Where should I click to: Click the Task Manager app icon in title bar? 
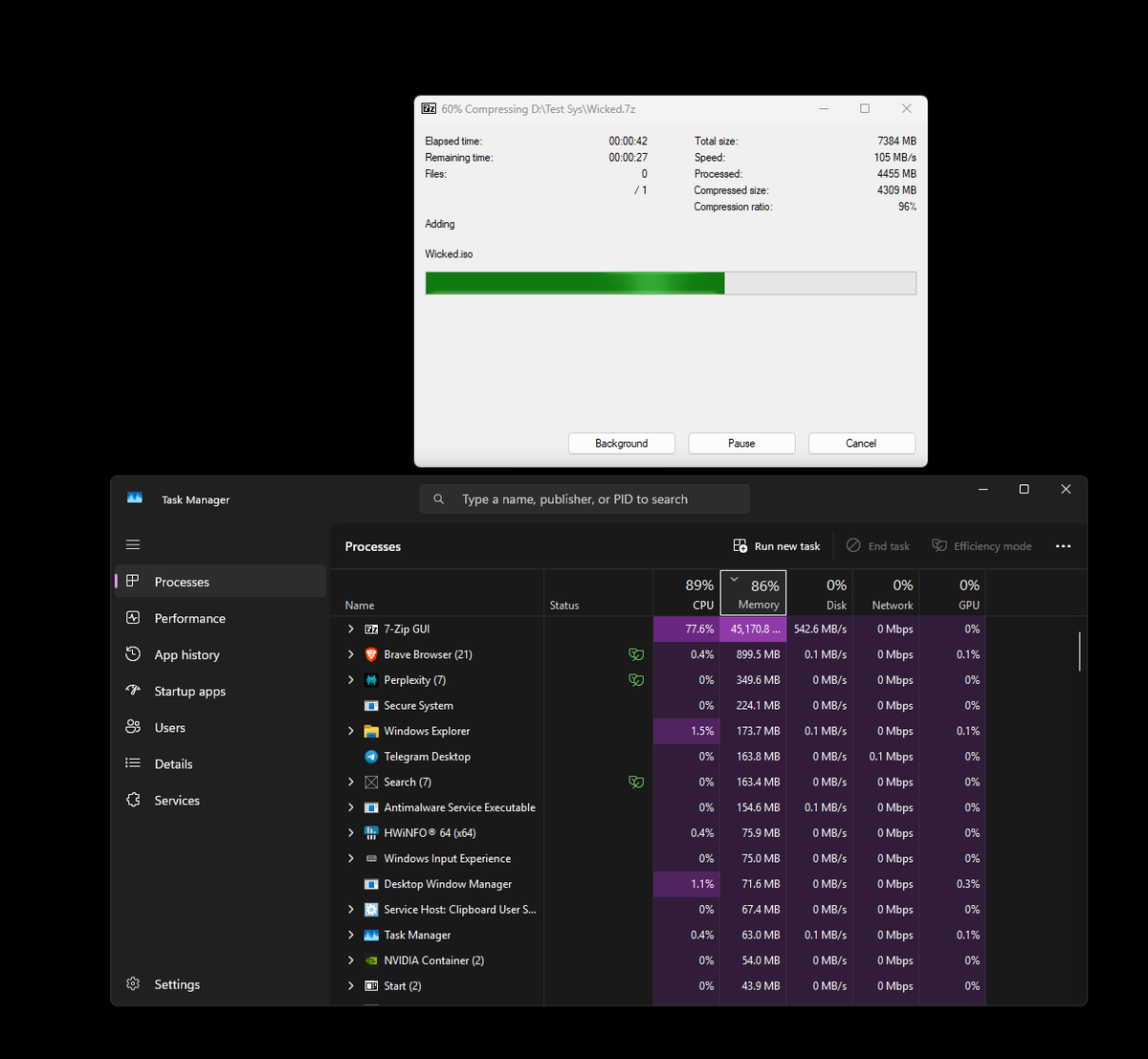[135, 498]
